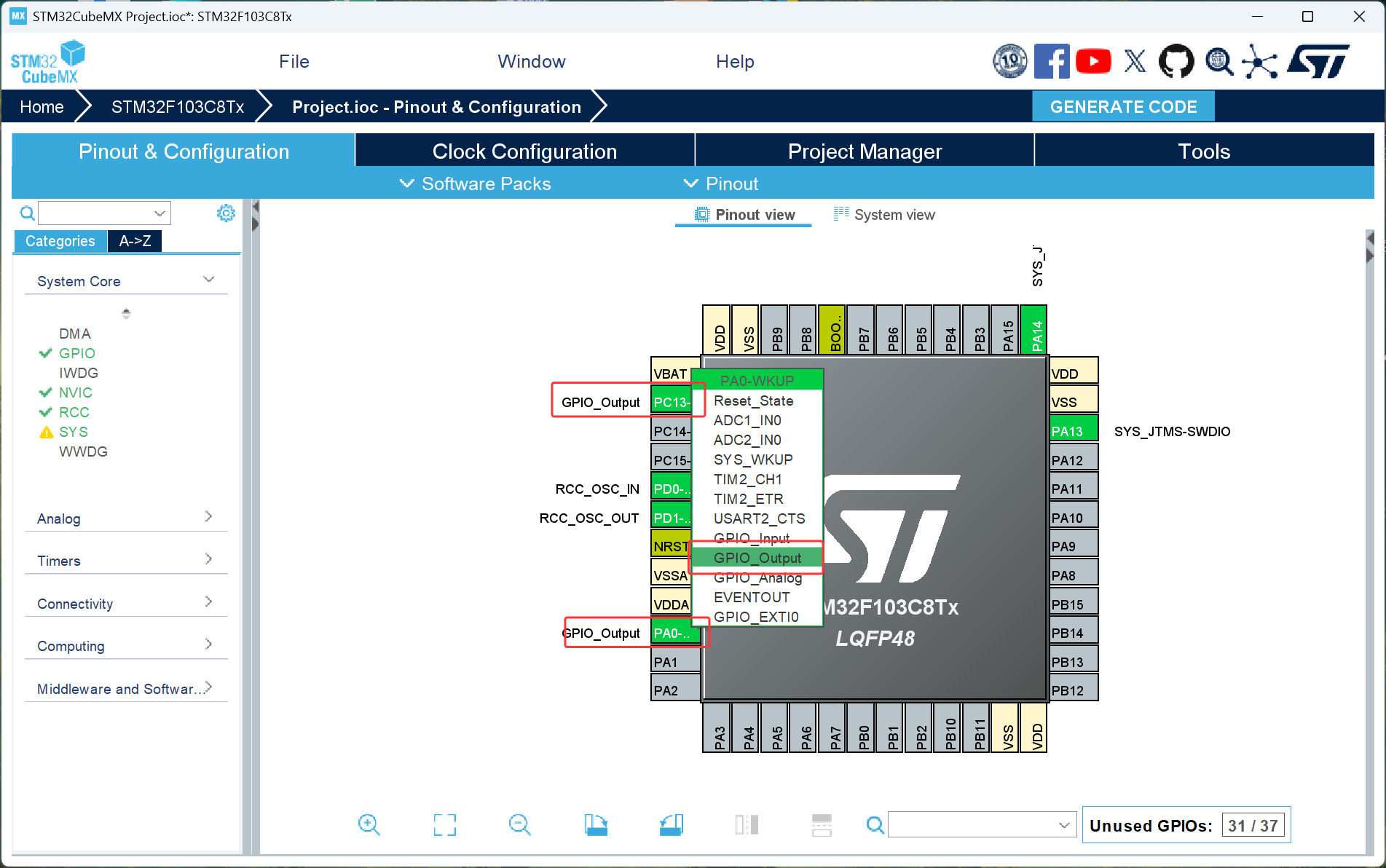Choose Reset_State in pin menu
This screenshot has width=1386, height=868.
click(757, 401)
